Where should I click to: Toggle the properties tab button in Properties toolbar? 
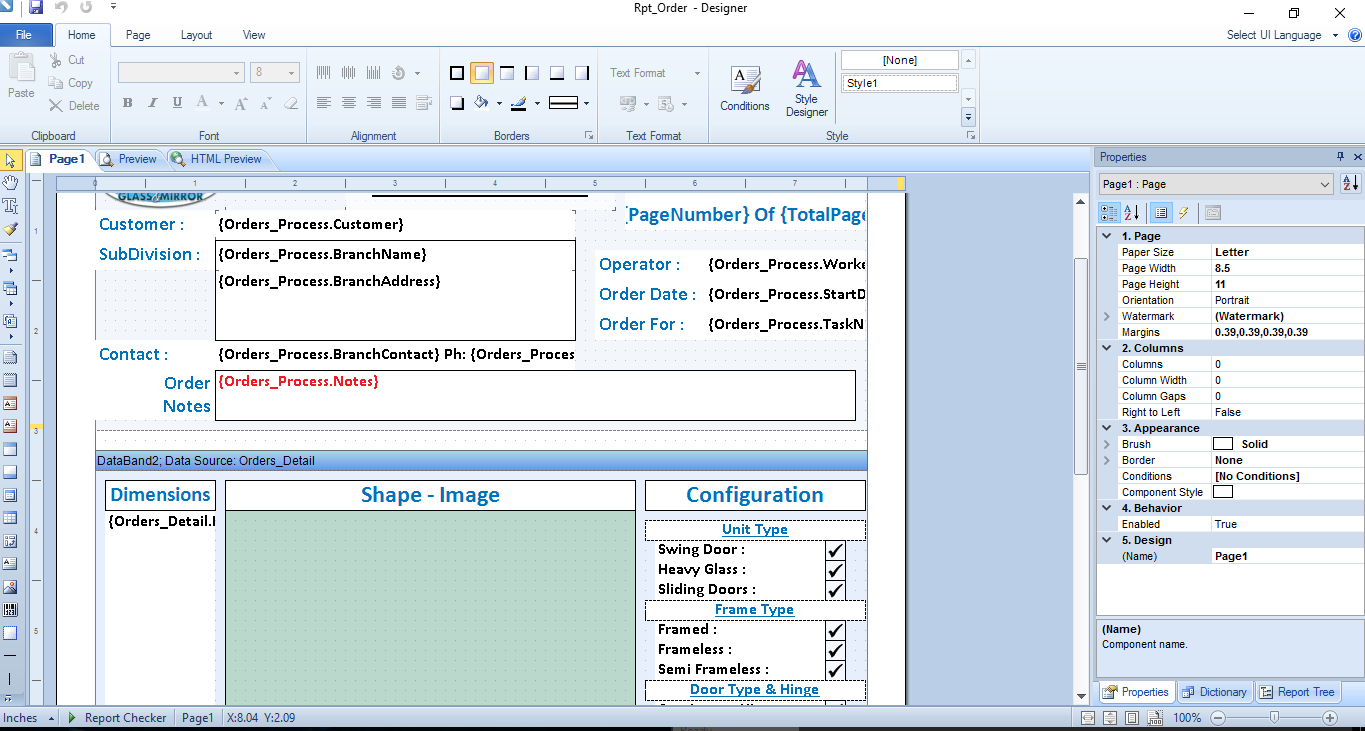point(1160,213)
